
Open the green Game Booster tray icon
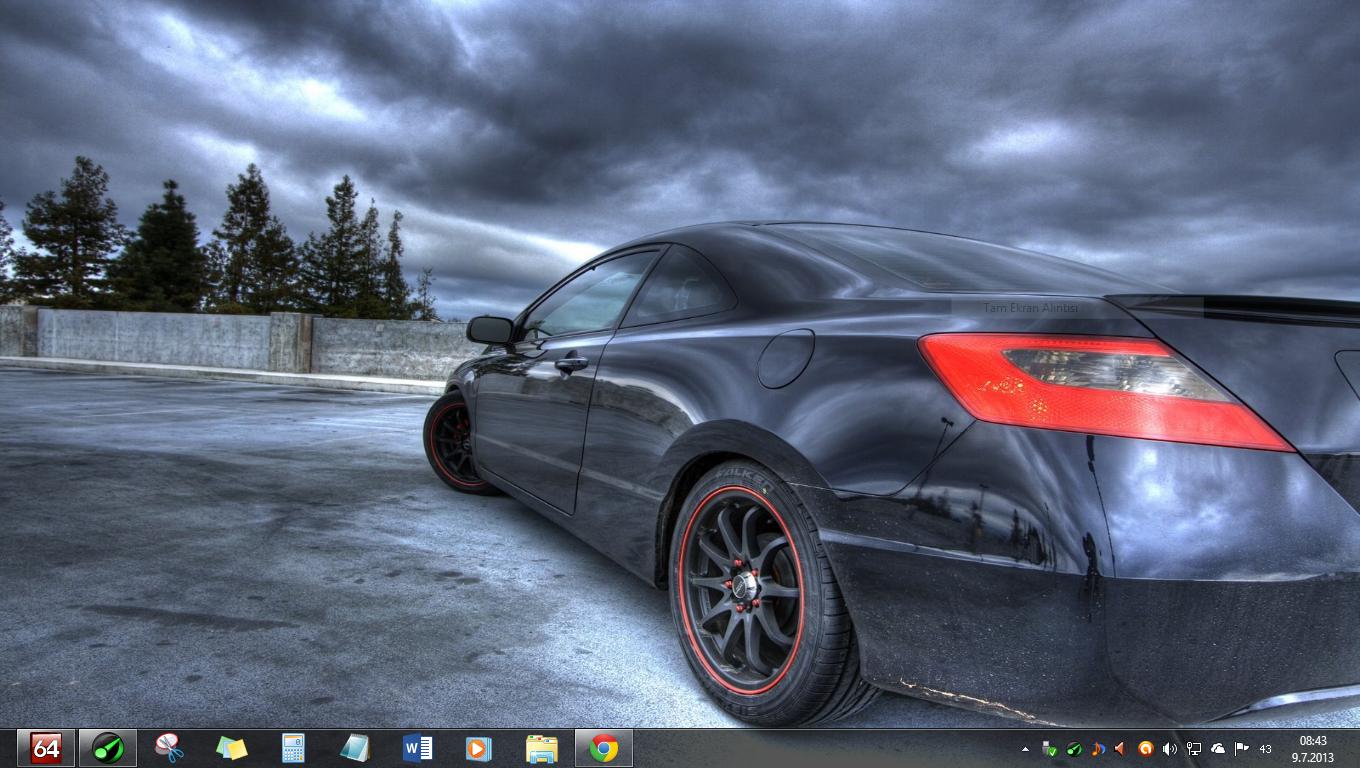(x=1074, y=748)
